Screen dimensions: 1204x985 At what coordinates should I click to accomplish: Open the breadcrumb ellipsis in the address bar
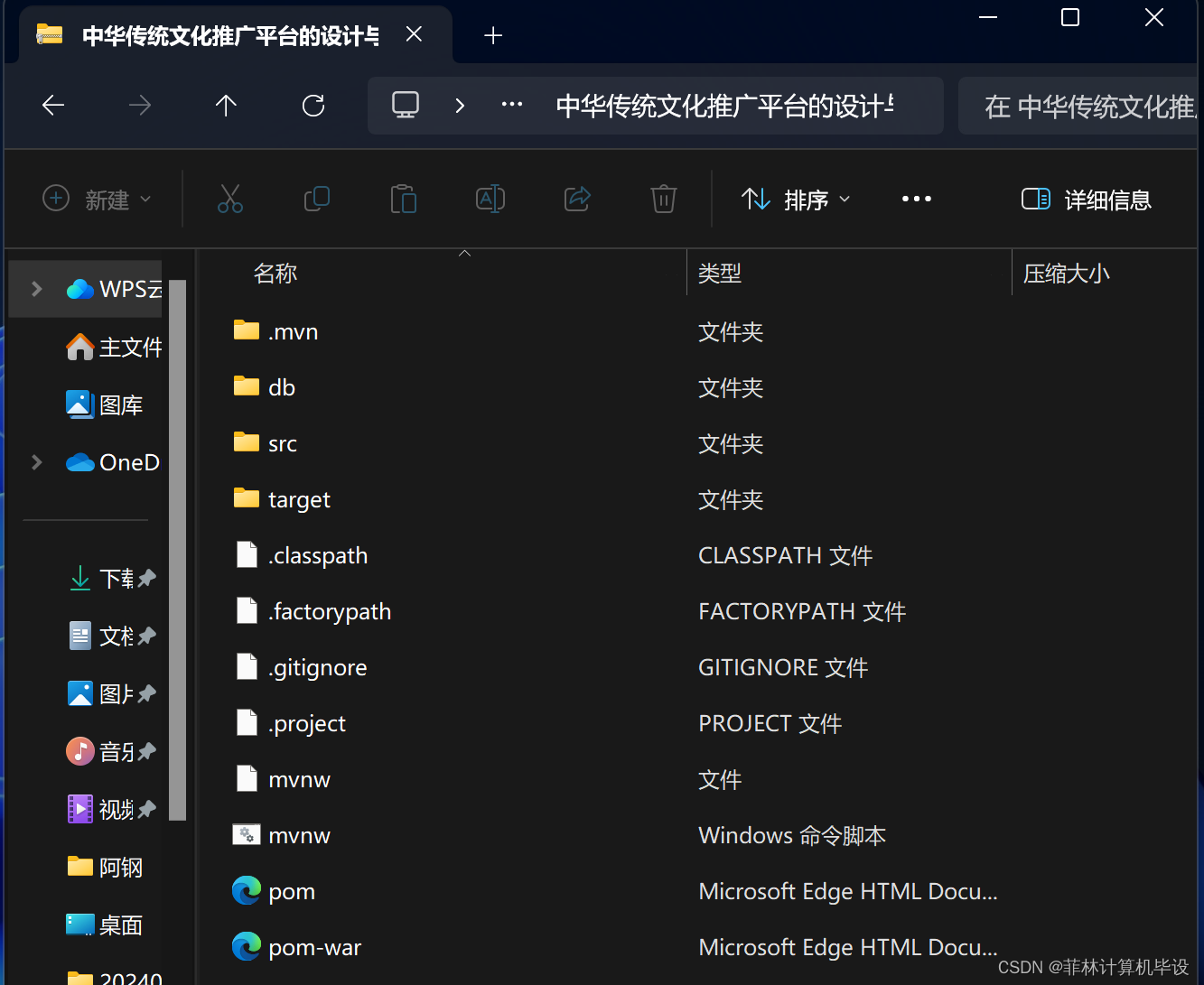click(511, 105)
